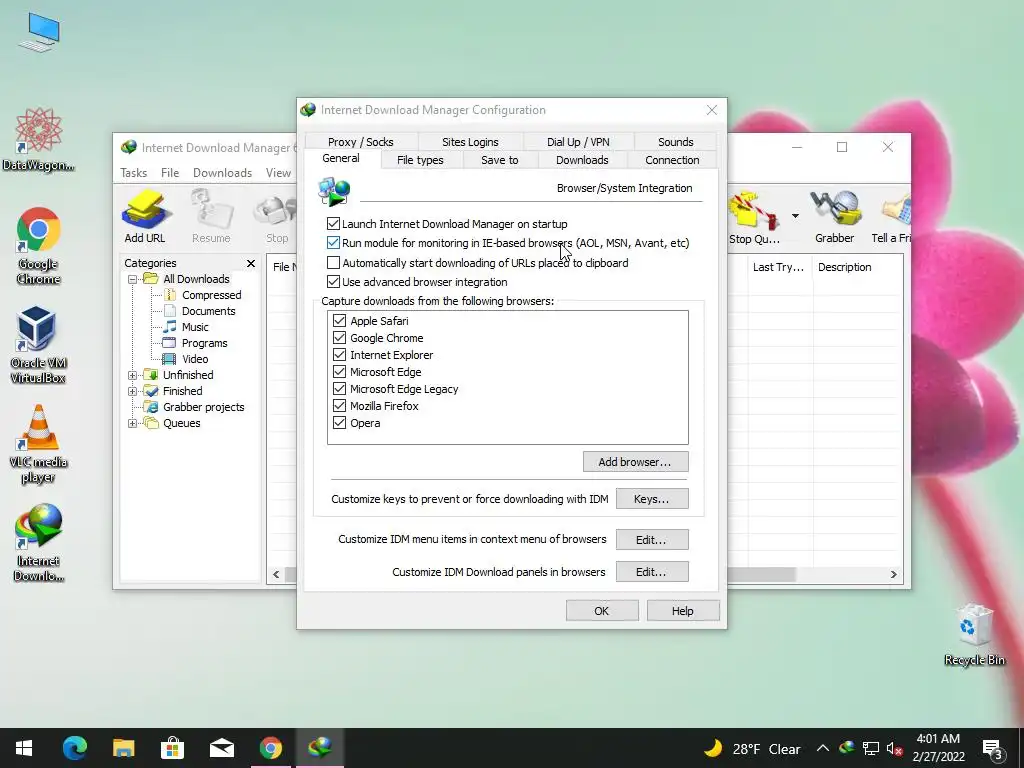Viewport: 1024px width, 768px height.
Task: Uncheck Google Chrome in browser list
Action: (x=339, y=338)
